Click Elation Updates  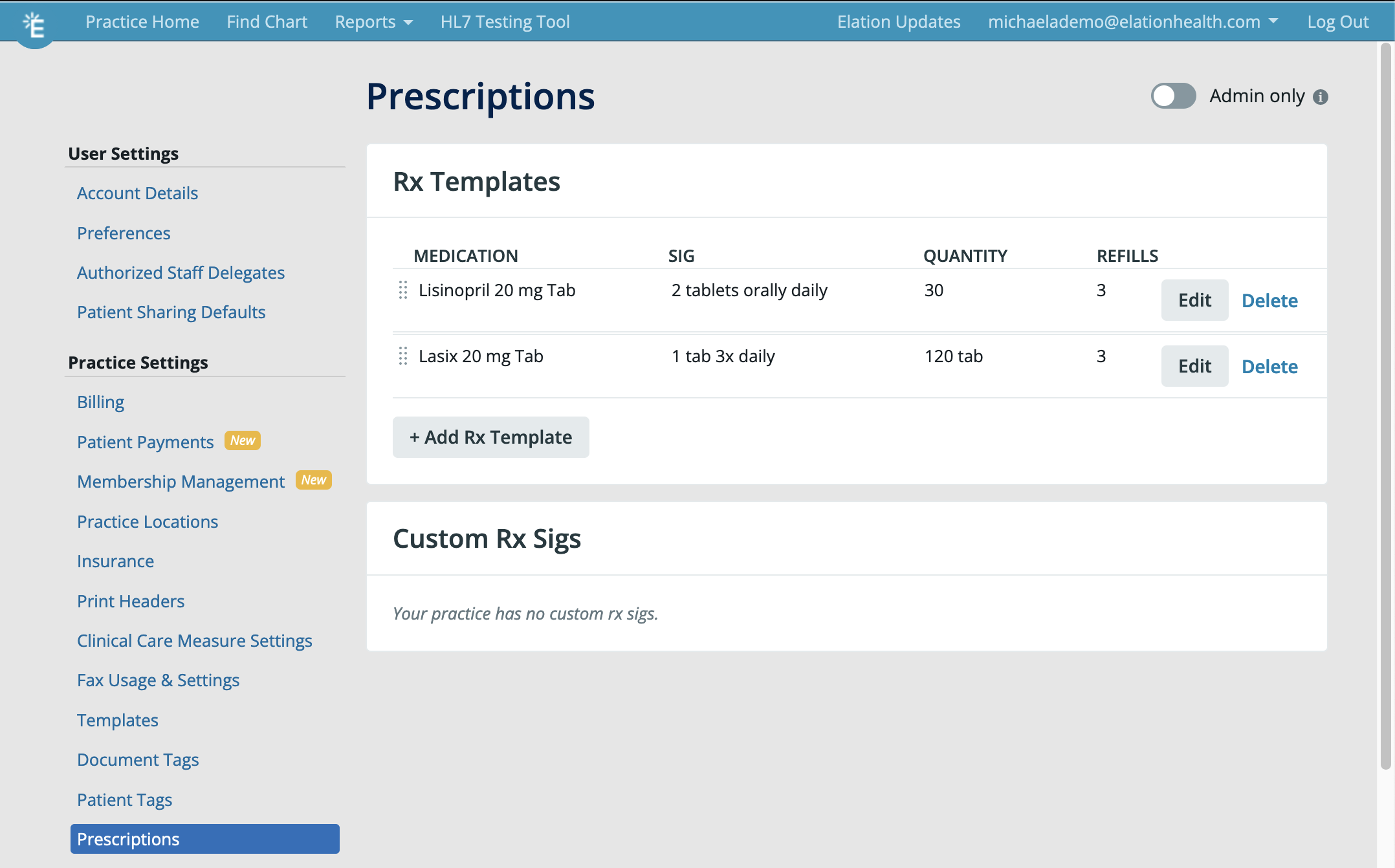point(898,21)
